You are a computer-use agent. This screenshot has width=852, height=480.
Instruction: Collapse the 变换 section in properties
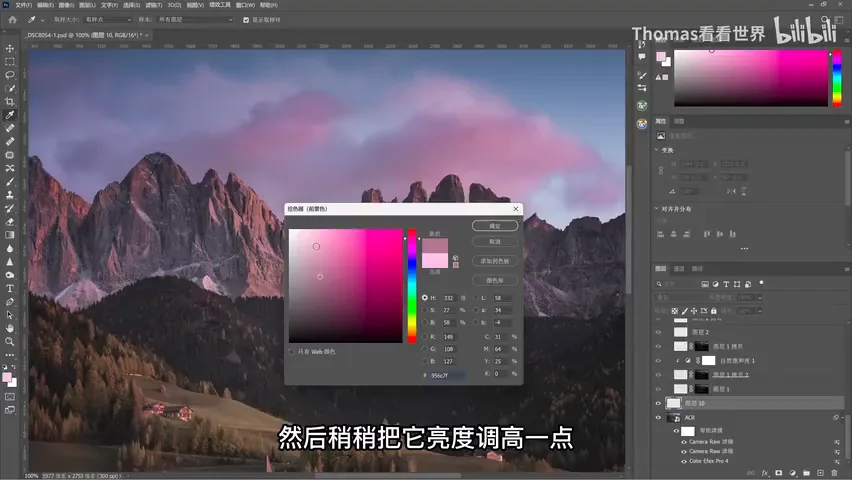(x=656, y=149)
